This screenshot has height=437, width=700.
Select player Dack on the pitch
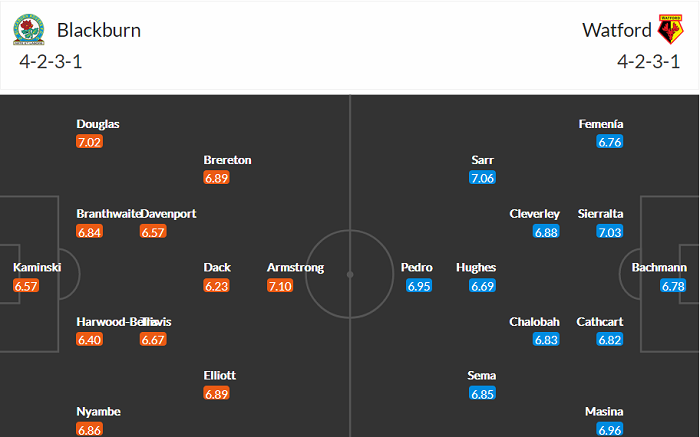(x=217, y=268)
